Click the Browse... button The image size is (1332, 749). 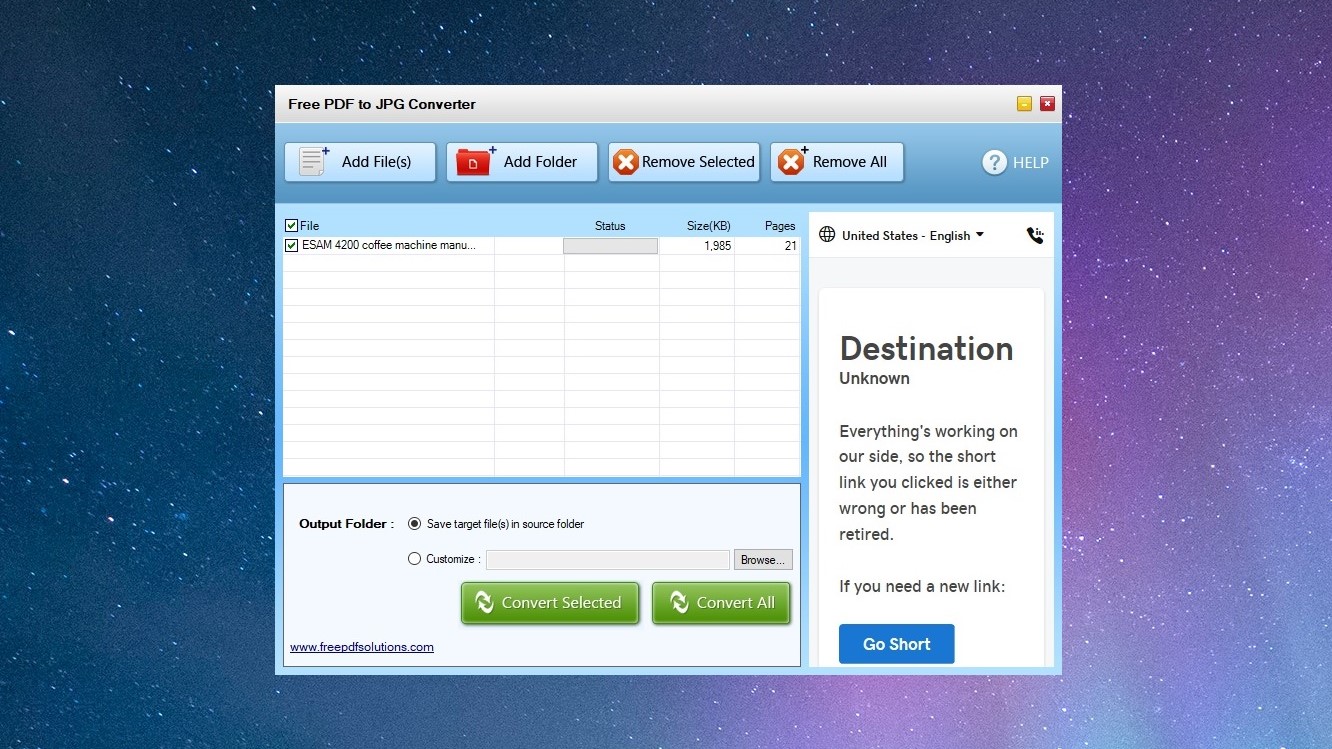[x=763, y=560]
